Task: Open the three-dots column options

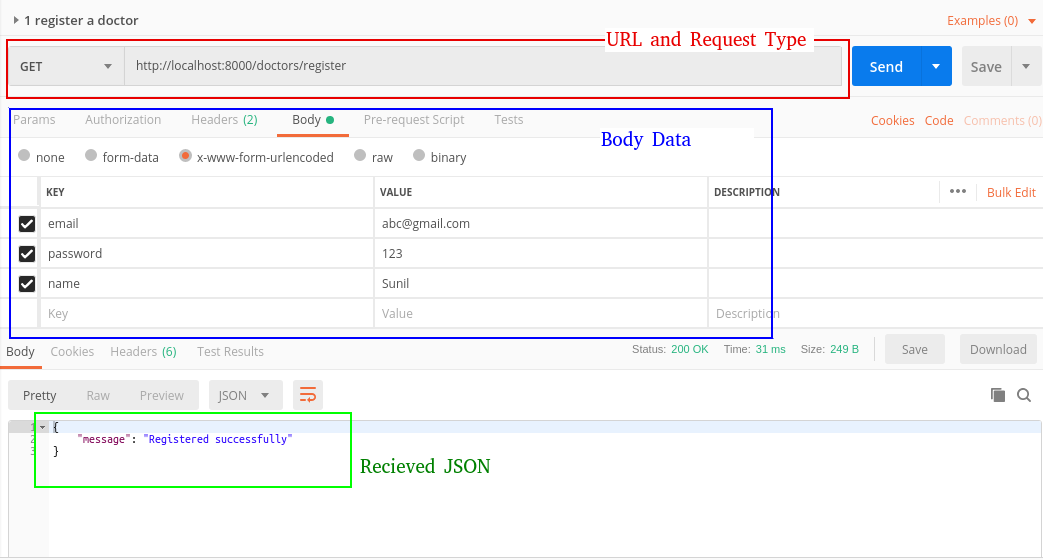Action: coord(958,192)
